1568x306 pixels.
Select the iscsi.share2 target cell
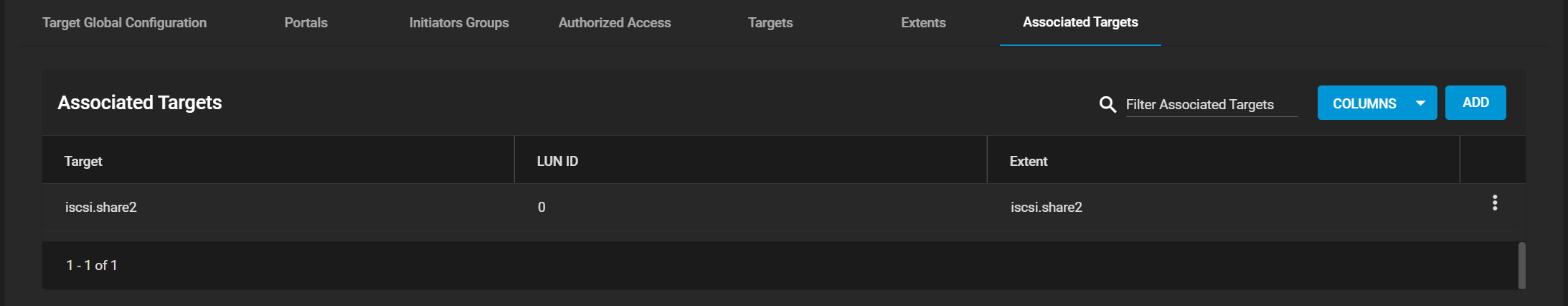[x=100, y=208]
